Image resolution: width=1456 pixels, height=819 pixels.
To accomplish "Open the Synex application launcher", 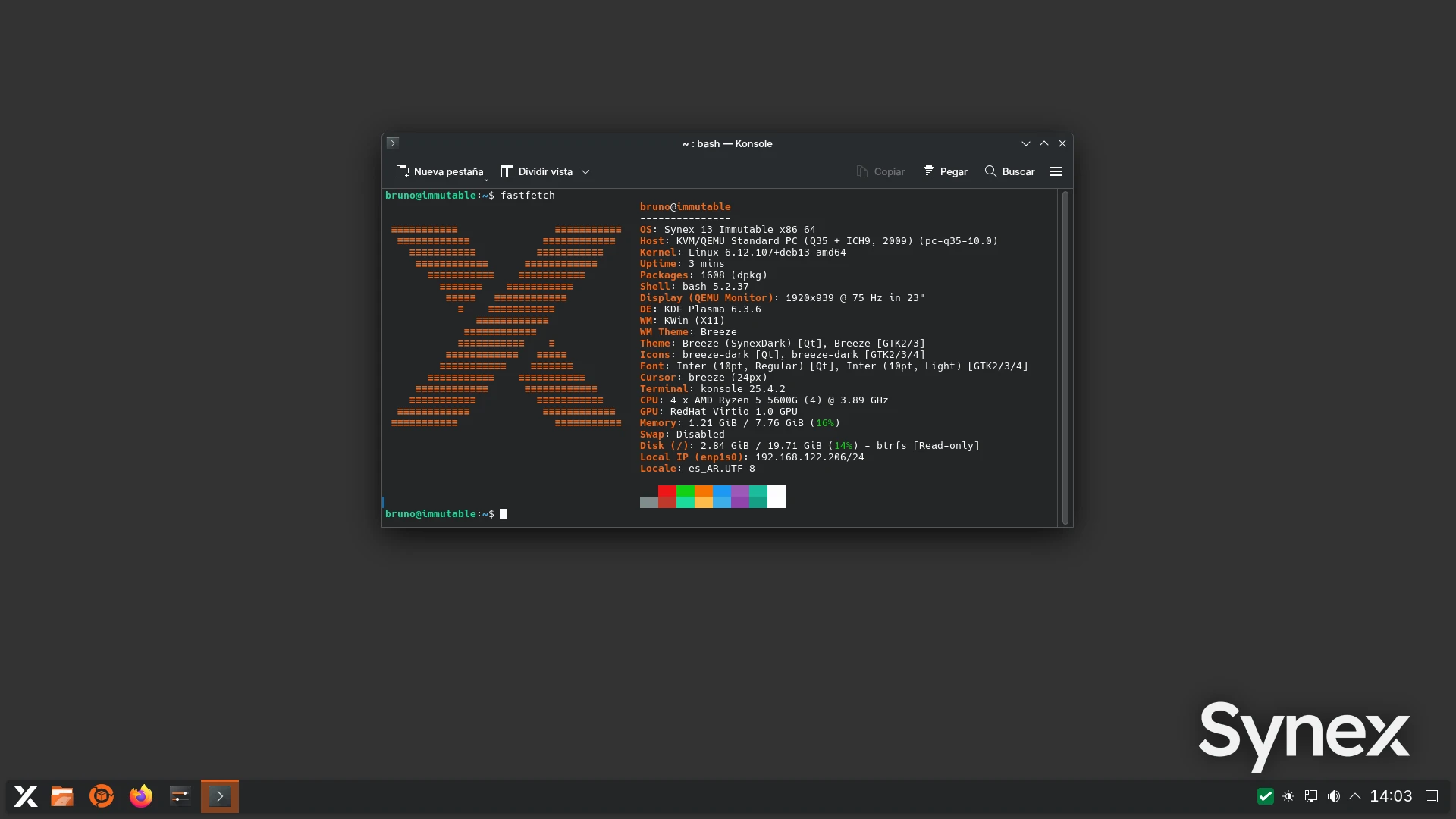I will click(x=26, y=796).
